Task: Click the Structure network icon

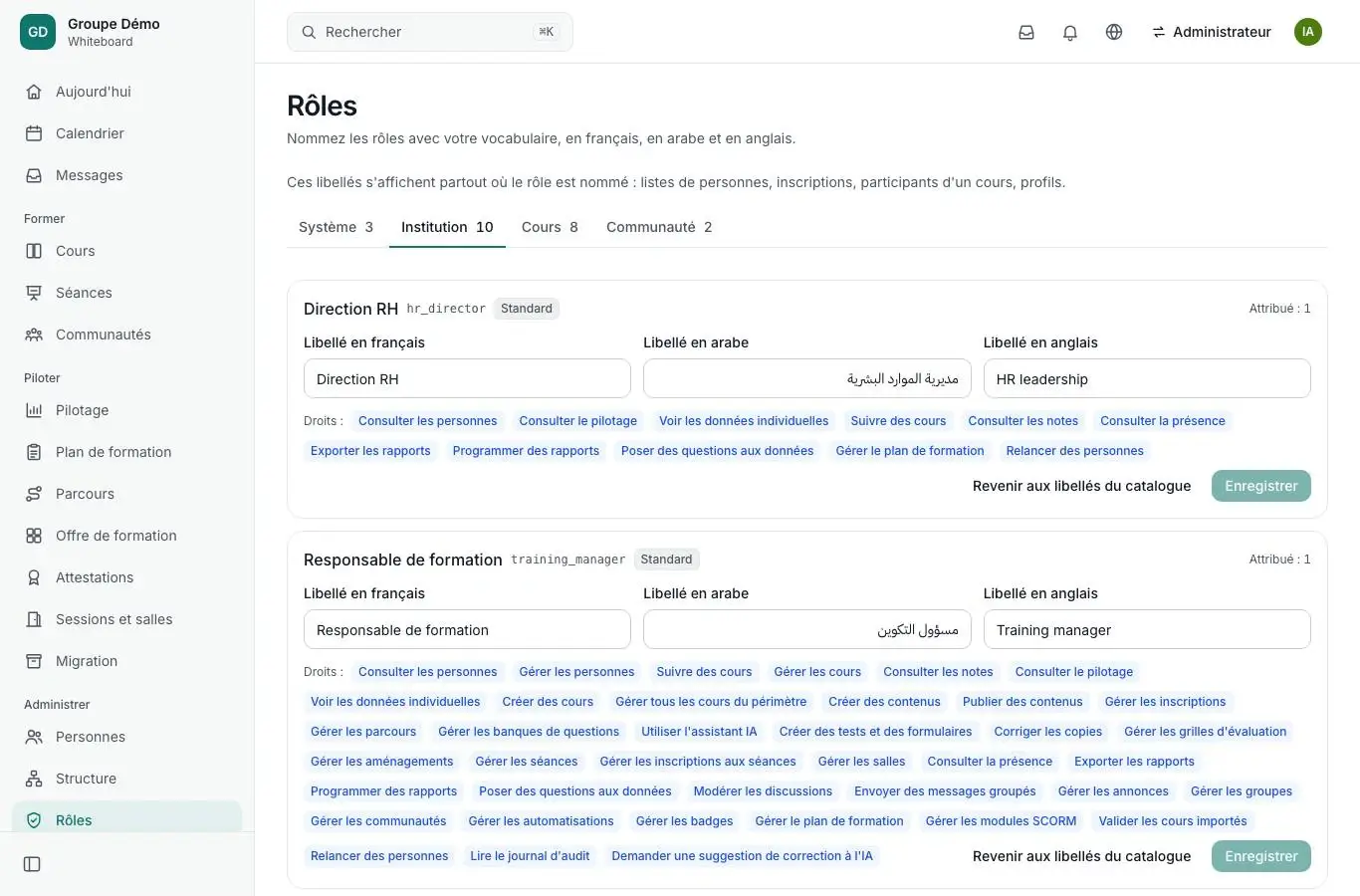Action: [34, 779]
